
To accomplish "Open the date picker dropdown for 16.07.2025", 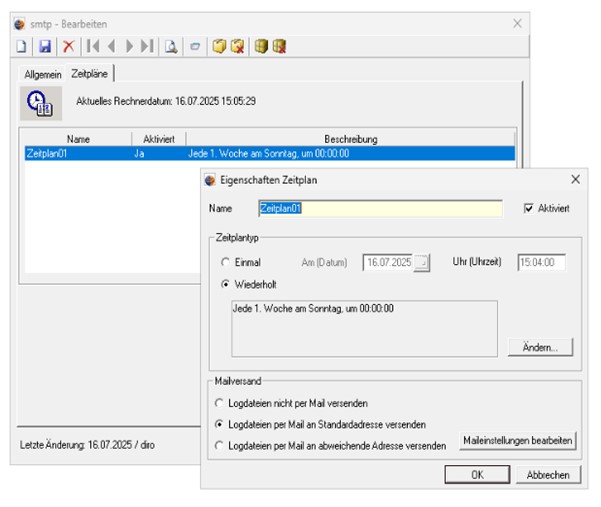I will (421, 263).
